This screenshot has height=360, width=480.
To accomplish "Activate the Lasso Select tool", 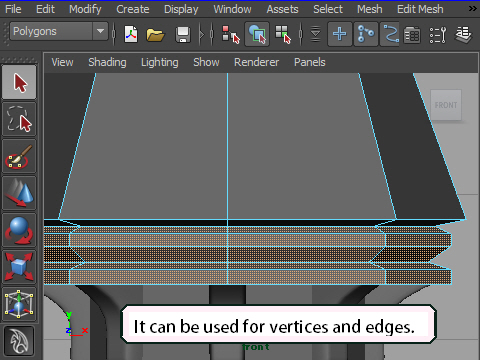I will click(x=19, y=119).
